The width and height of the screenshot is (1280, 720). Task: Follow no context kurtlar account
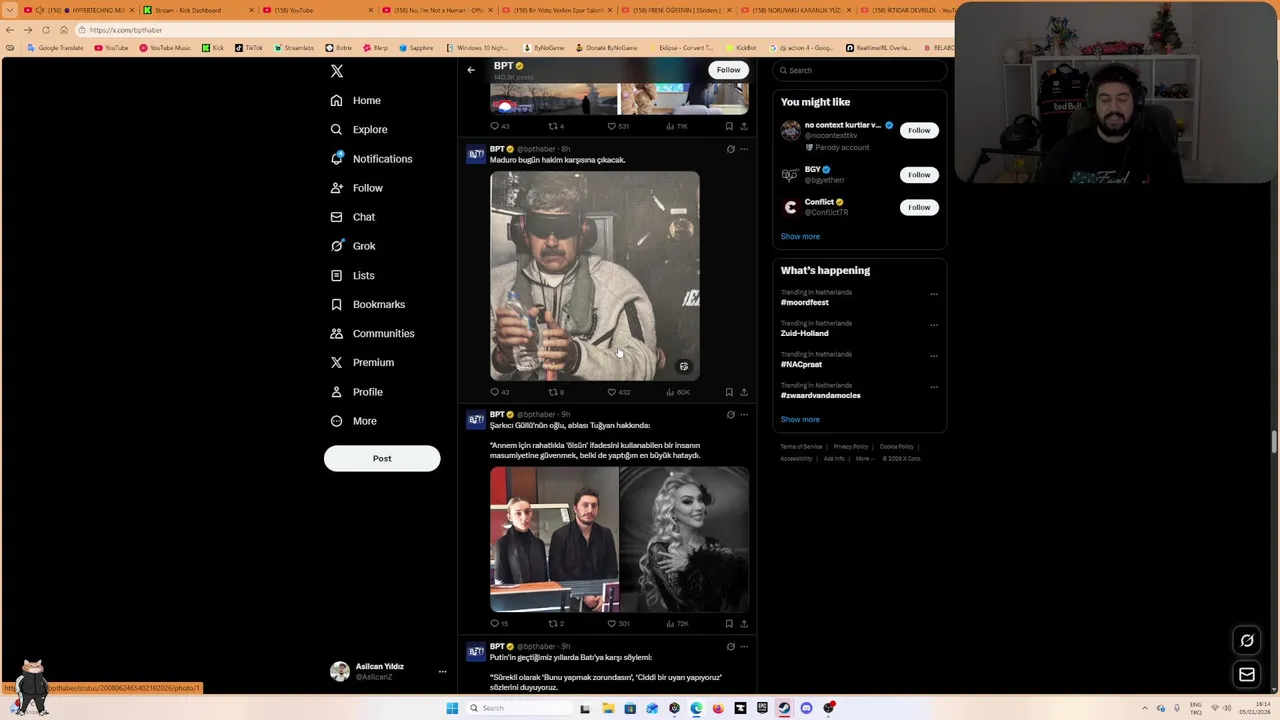(919, 130)
